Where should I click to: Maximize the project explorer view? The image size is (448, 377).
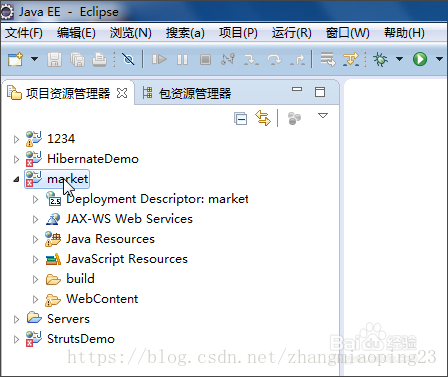click(320, 92)
